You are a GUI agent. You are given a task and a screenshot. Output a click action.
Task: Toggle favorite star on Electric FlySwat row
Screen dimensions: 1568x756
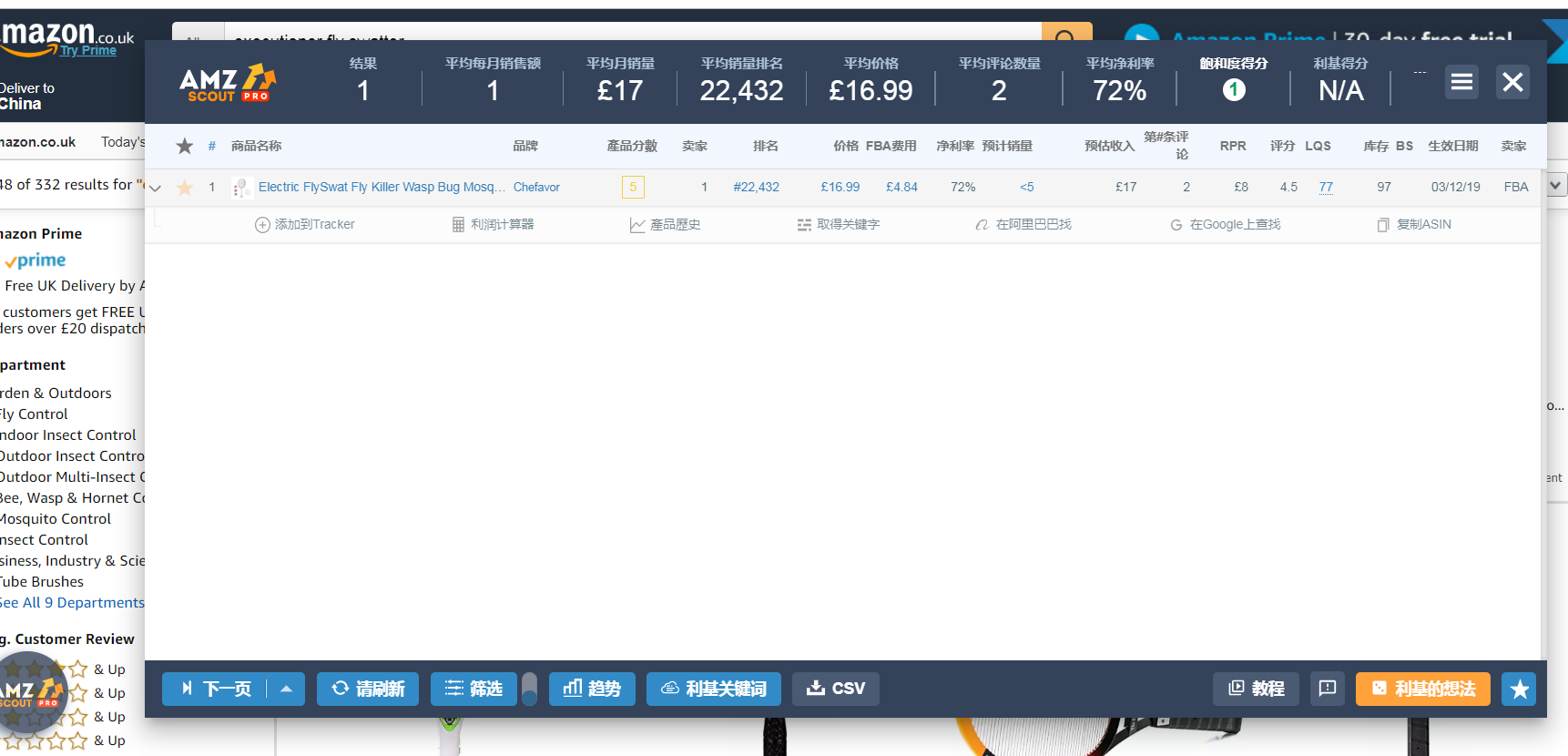tap(185, 188)
